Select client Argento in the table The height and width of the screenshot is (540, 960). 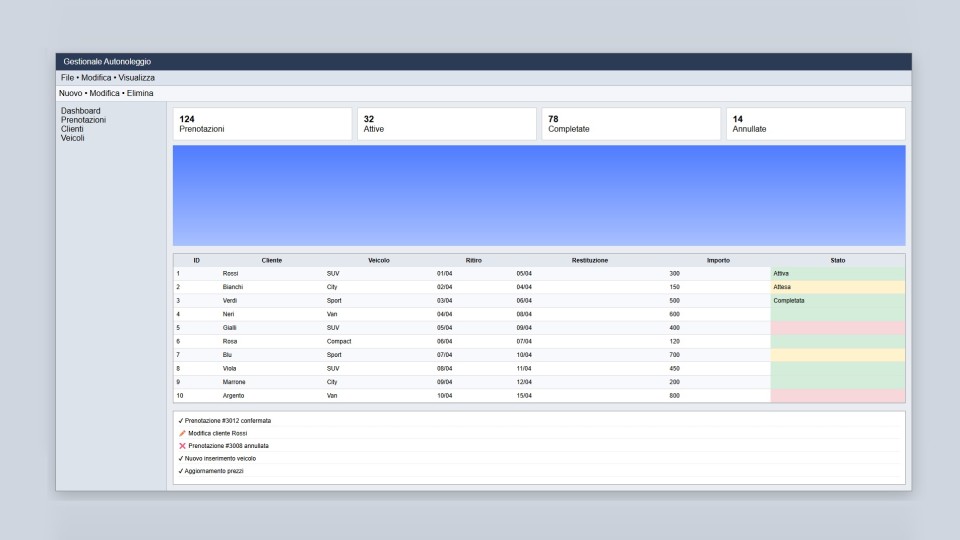point(233,396)
